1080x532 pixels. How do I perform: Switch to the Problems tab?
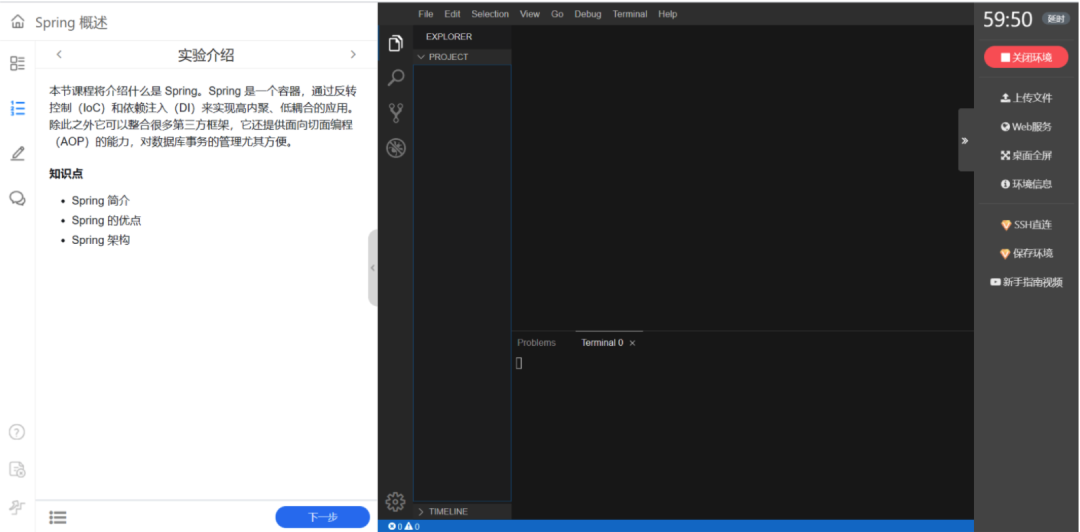[x=537, y=342]
